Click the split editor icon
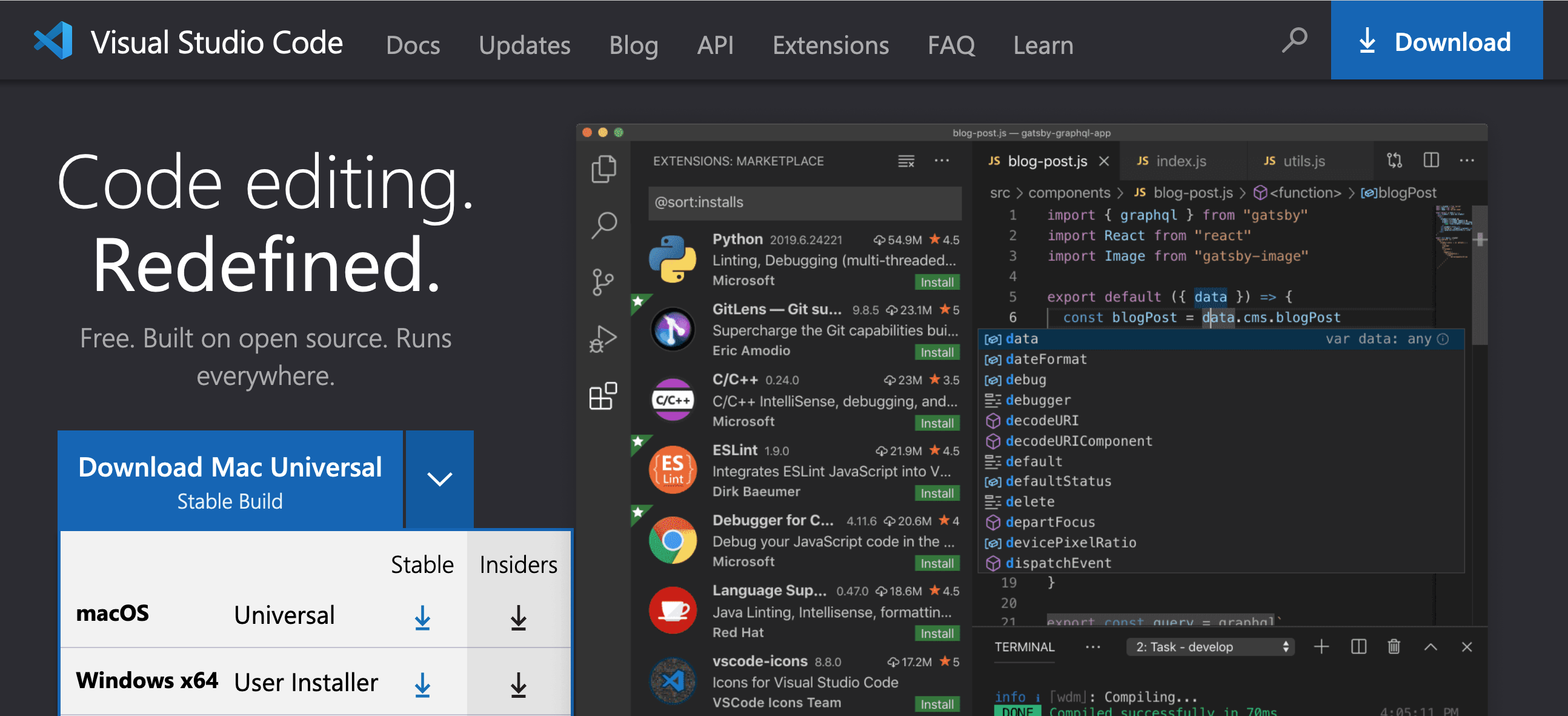The height and width of the screenshot is (716, 1568). [1431, 160]
